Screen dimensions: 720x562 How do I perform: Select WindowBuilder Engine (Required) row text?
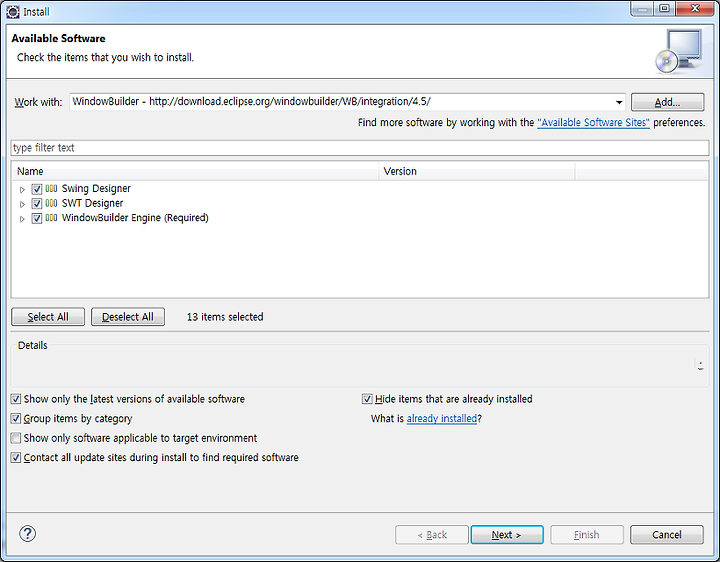pyautogui.click(x=135, y=218)
